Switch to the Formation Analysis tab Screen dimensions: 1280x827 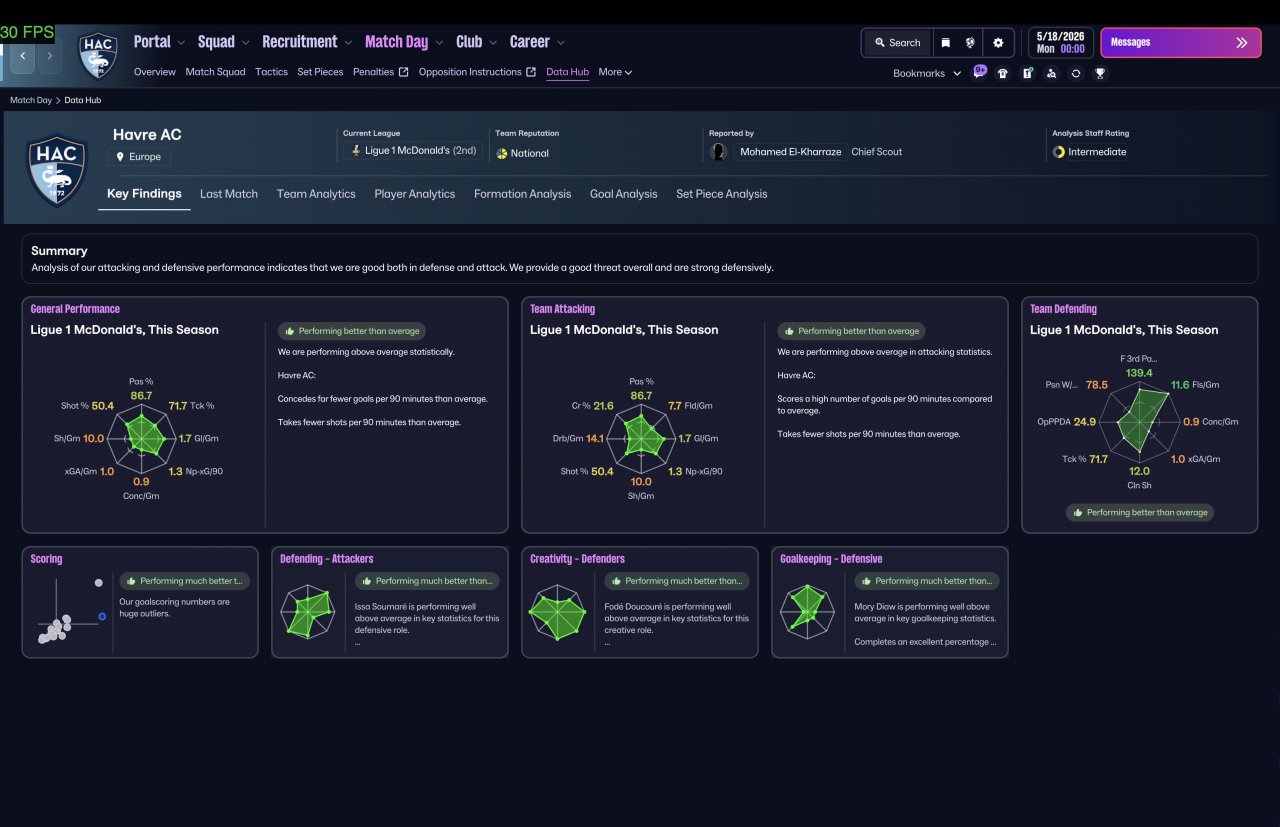click(x=522, y=194)
